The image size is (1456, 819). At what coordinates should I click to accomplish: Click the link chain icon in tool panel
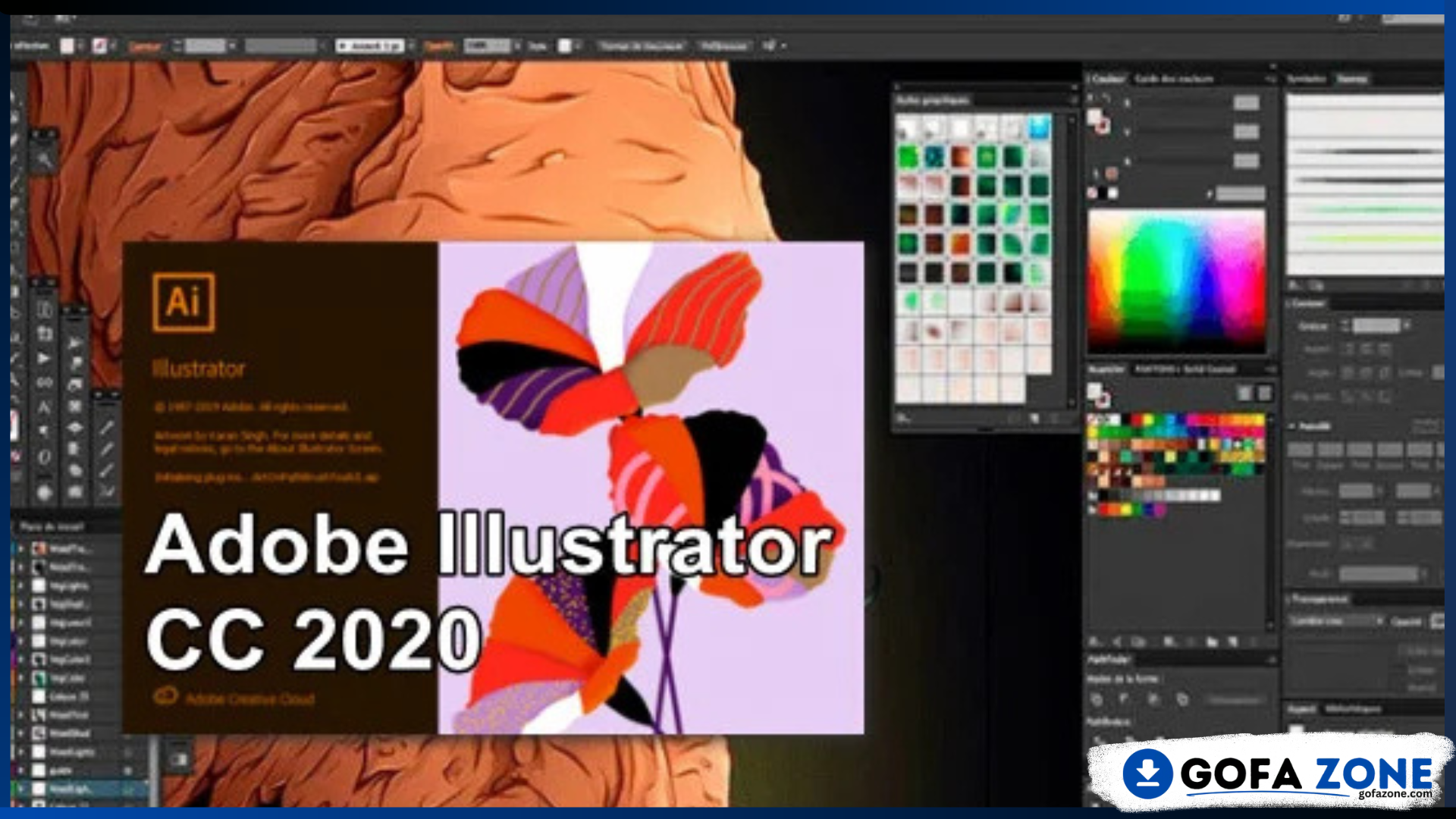click(x=44, y=382)
